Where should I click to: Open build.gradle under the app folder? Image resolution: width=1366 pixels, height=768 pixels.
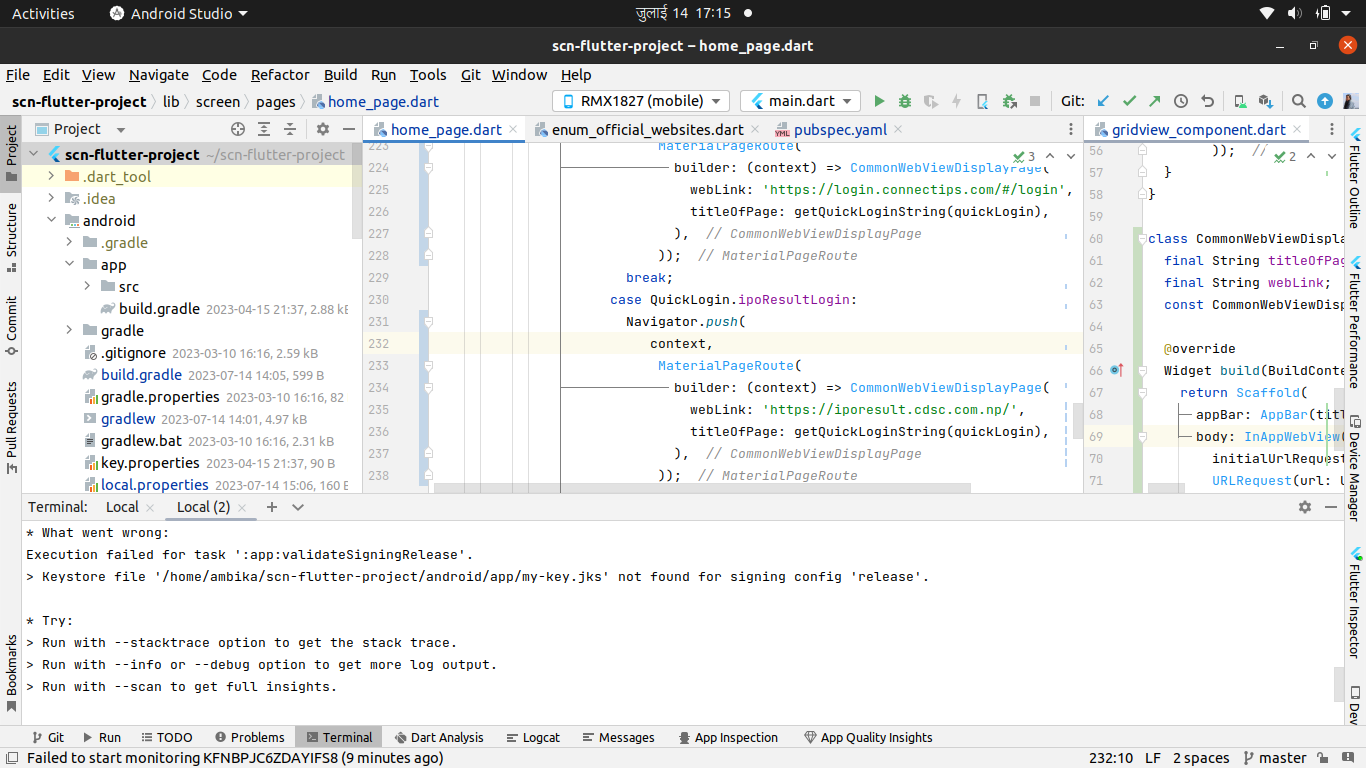[159, 309]
